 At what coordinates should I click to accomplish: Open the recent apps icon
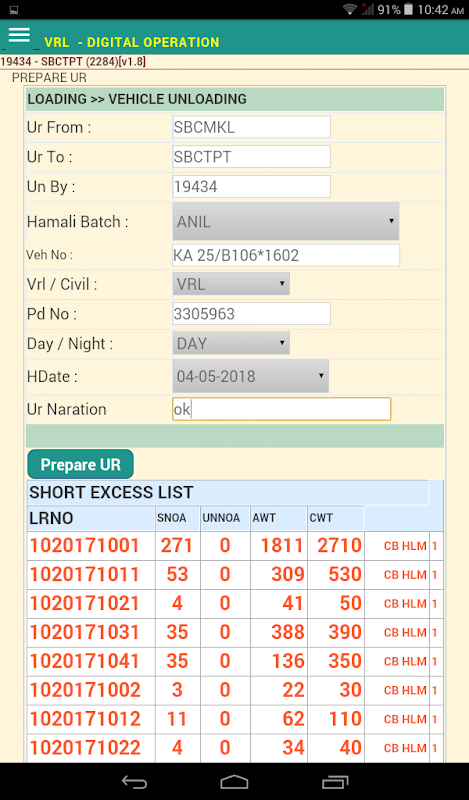[x=335, y=782]
